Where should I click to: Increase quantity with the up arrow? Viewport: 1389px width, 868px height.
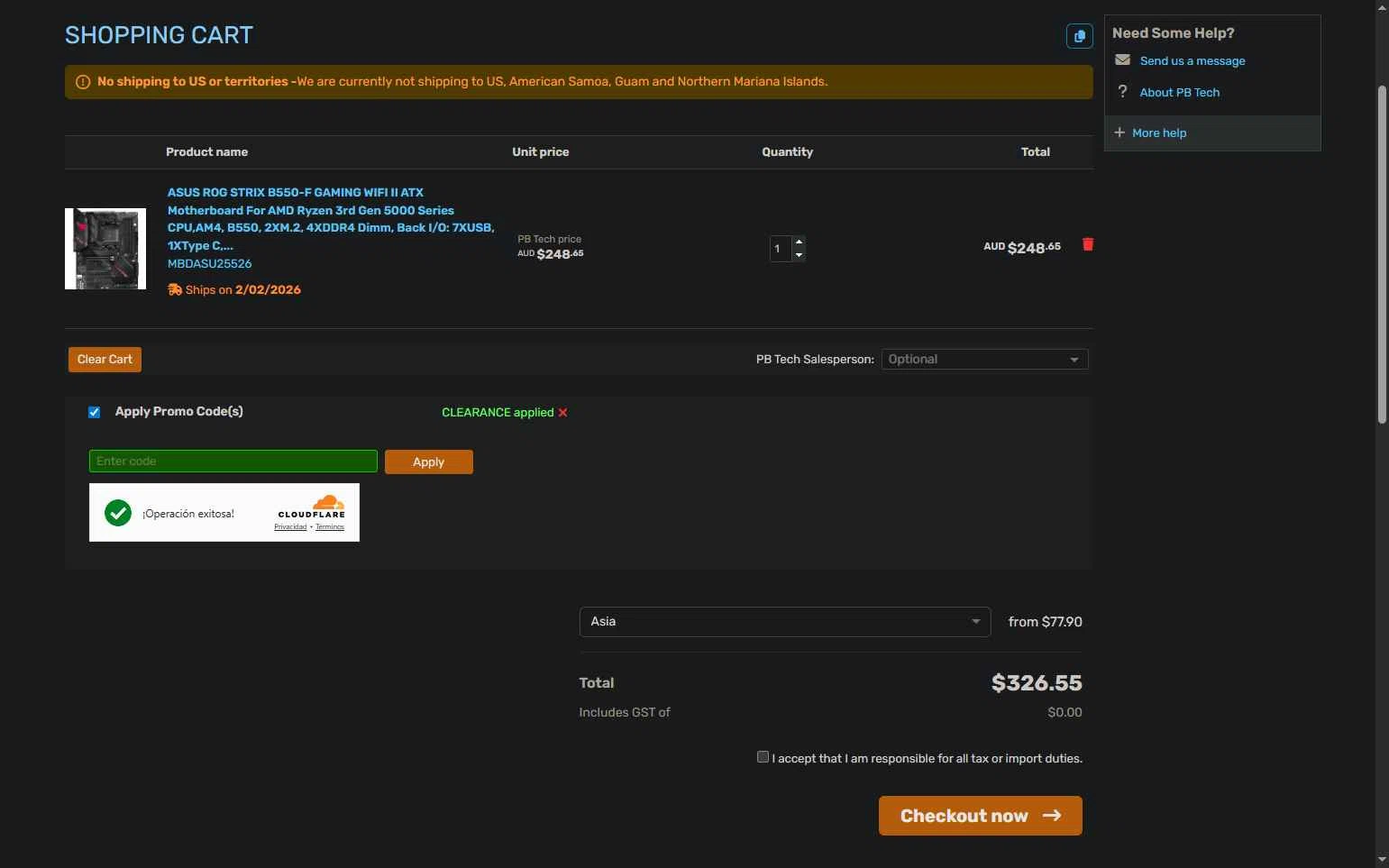799,242
